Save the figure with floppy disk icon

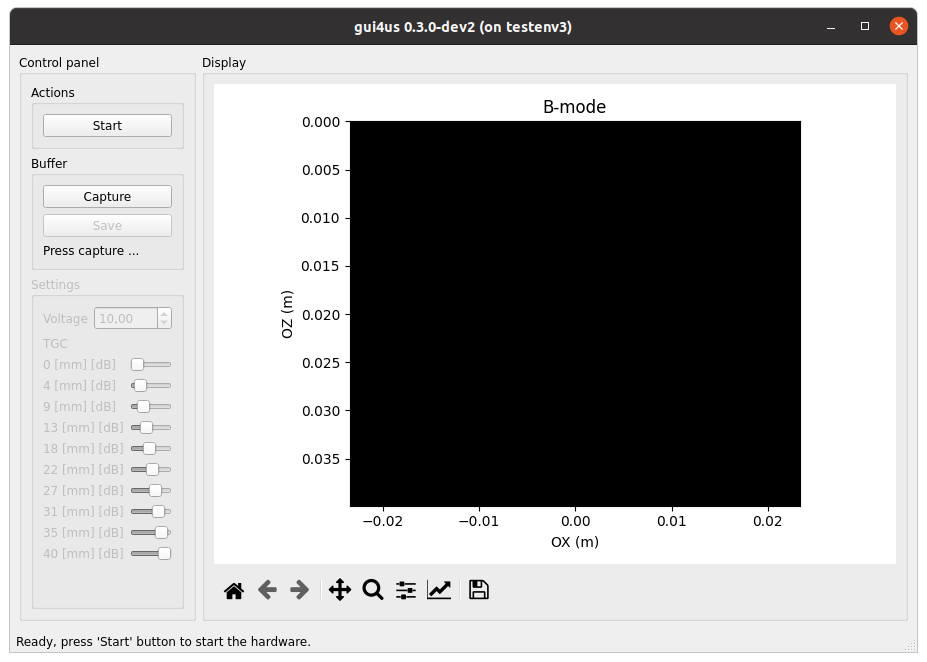click(479, 590)
